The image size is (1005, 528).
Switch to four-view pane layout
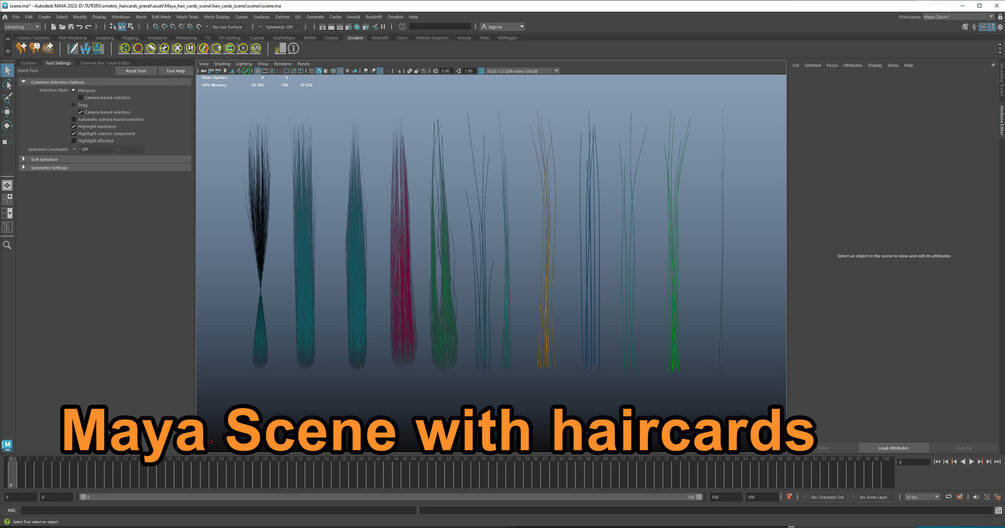[x=7, y=199]
